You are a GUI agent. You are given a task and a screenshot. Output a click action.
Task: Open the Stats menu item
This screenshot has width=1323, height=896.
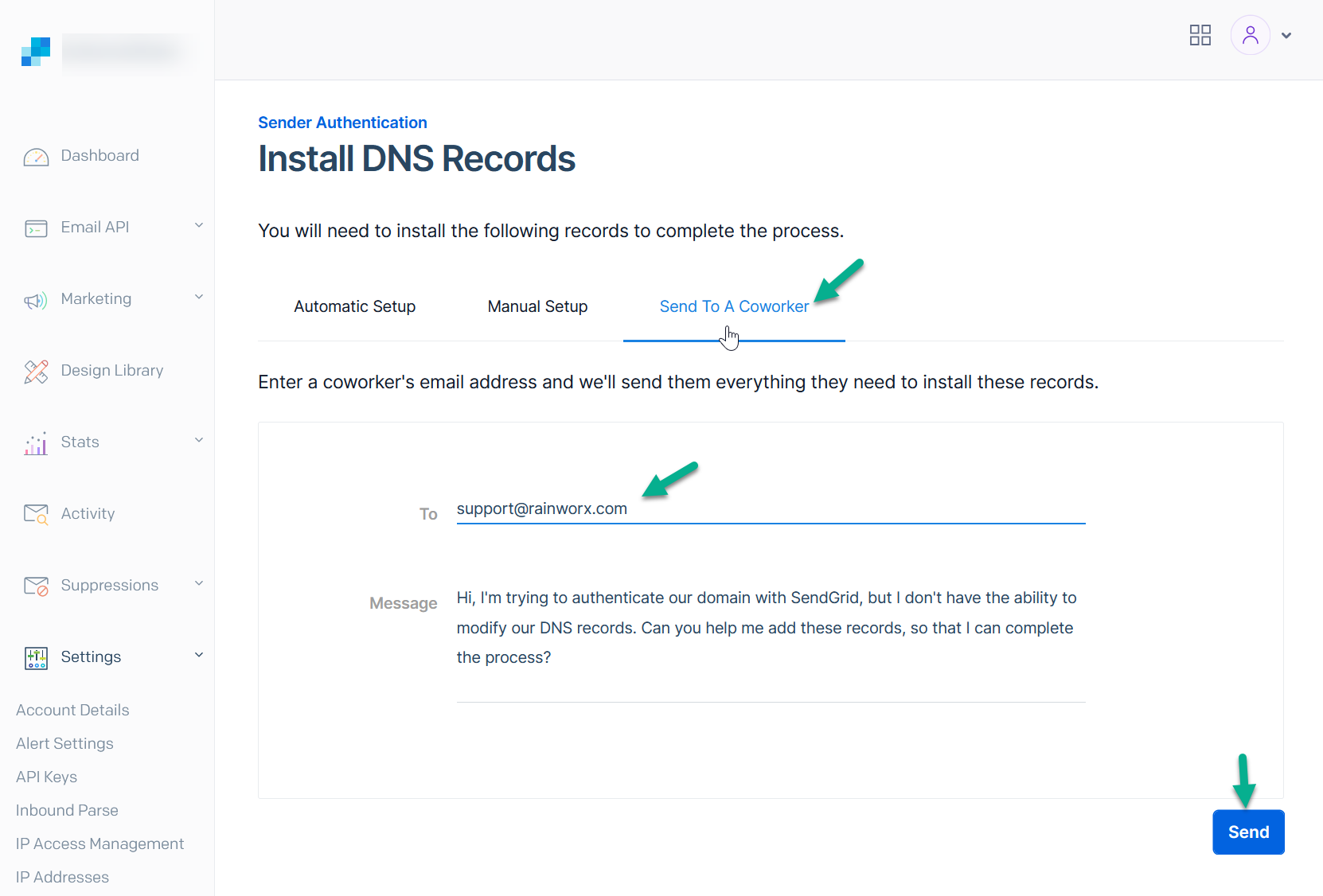[80, 442]
